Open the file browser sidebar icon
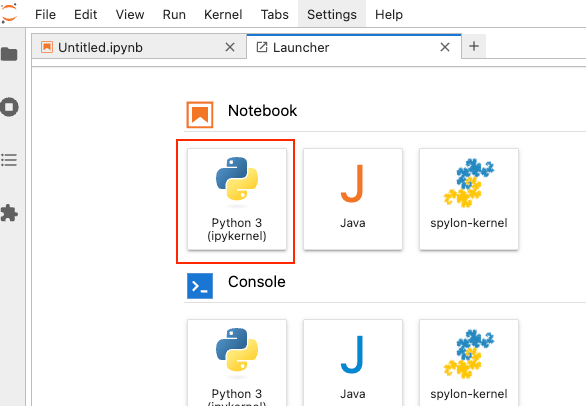The width and height of the screenshot is (586, 406). click(x=9, y=54)
